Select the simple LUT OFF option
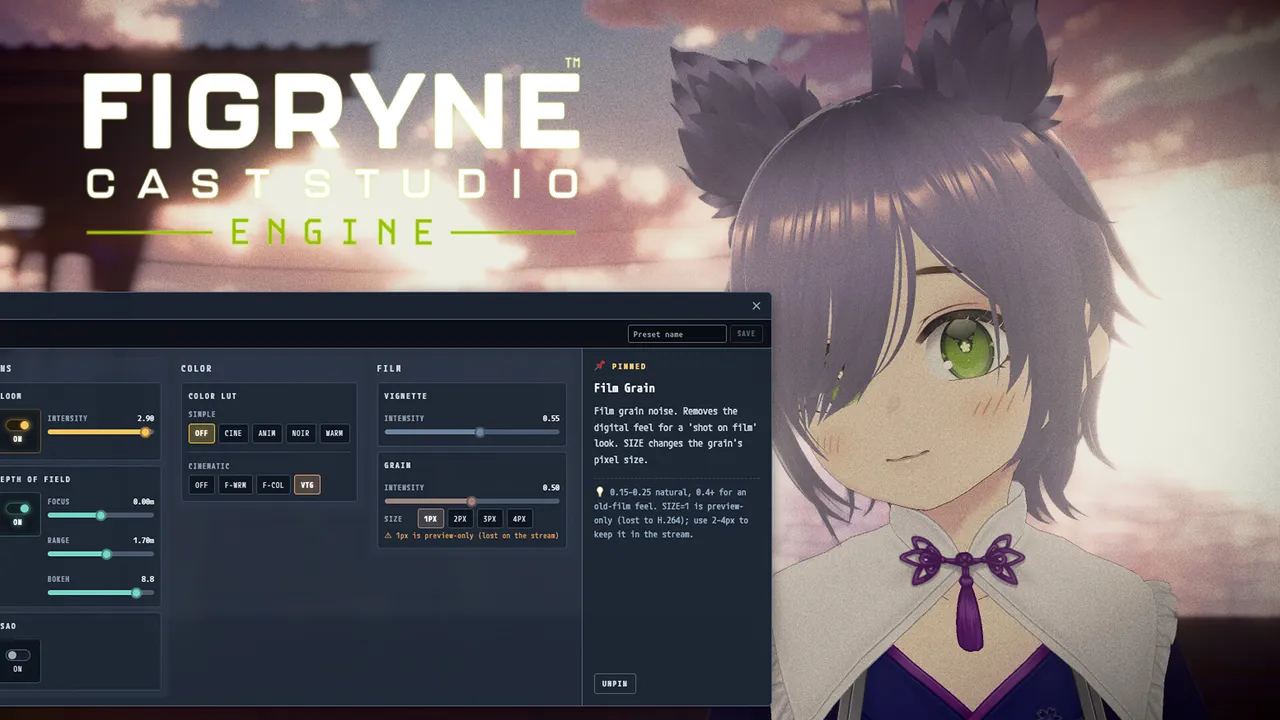 [x=202, y=433]
